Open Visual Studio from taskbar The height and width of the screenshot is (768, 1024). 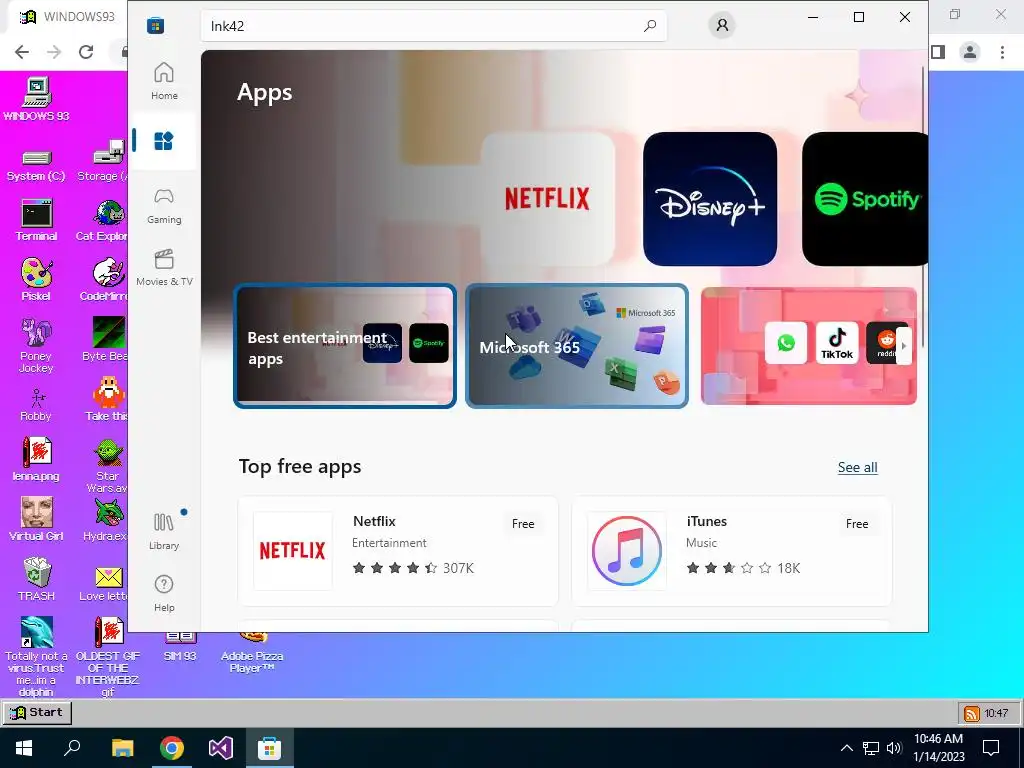[x=221, y=748]
